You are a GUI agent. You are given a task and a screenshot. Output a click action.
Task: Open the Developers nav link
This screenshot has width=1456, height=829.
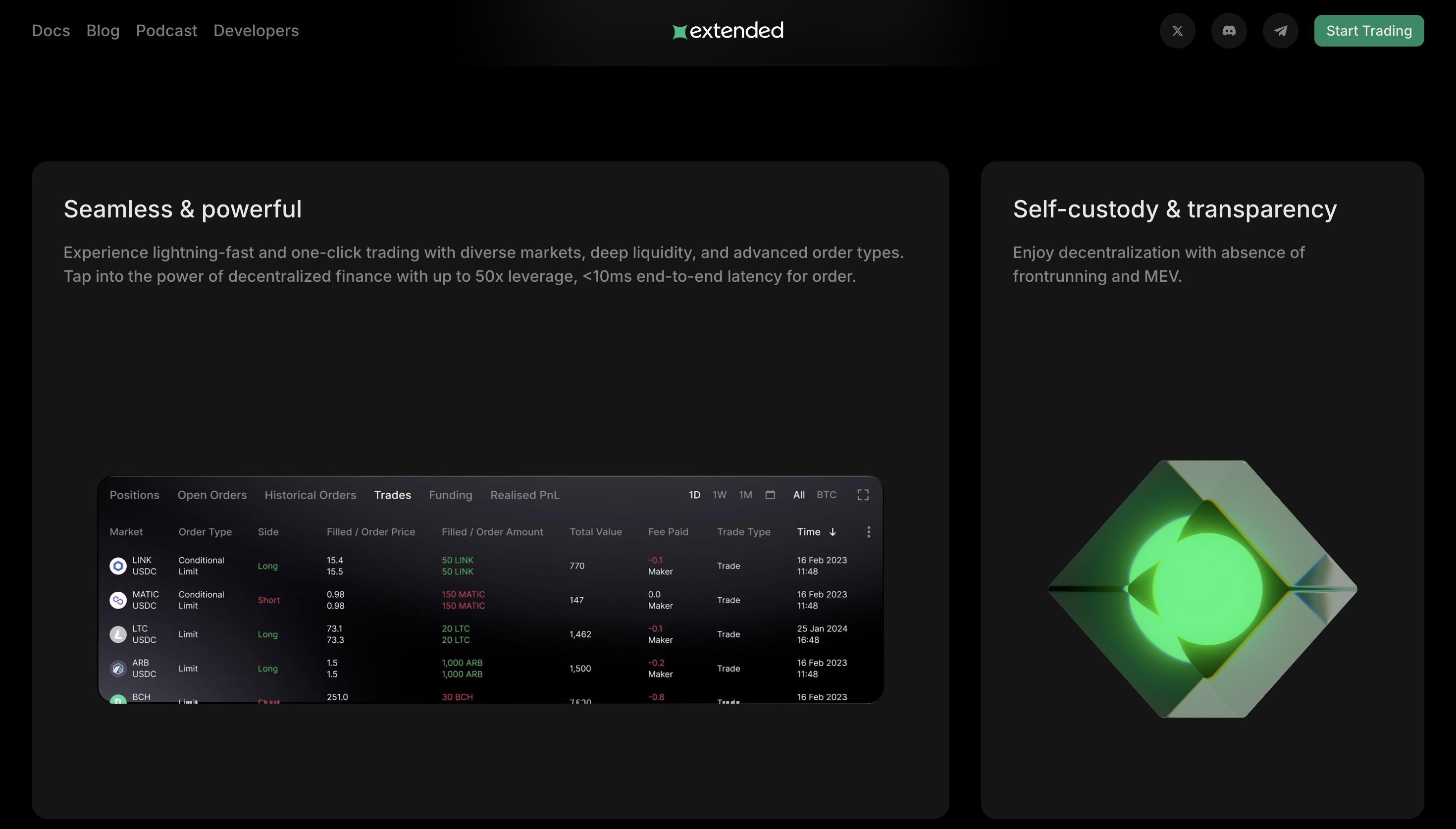(256, 31)
